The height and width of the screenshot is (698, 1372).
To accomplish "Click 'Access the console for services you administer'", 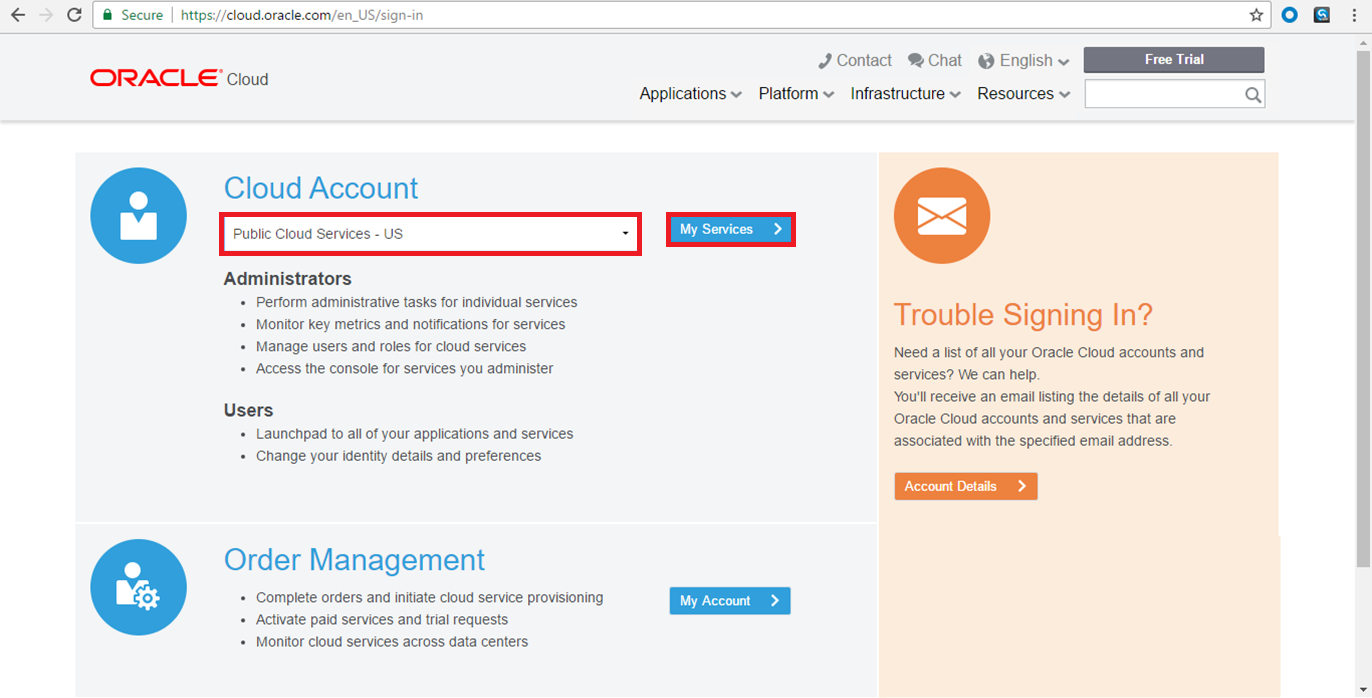I will [x=405, y=368].
